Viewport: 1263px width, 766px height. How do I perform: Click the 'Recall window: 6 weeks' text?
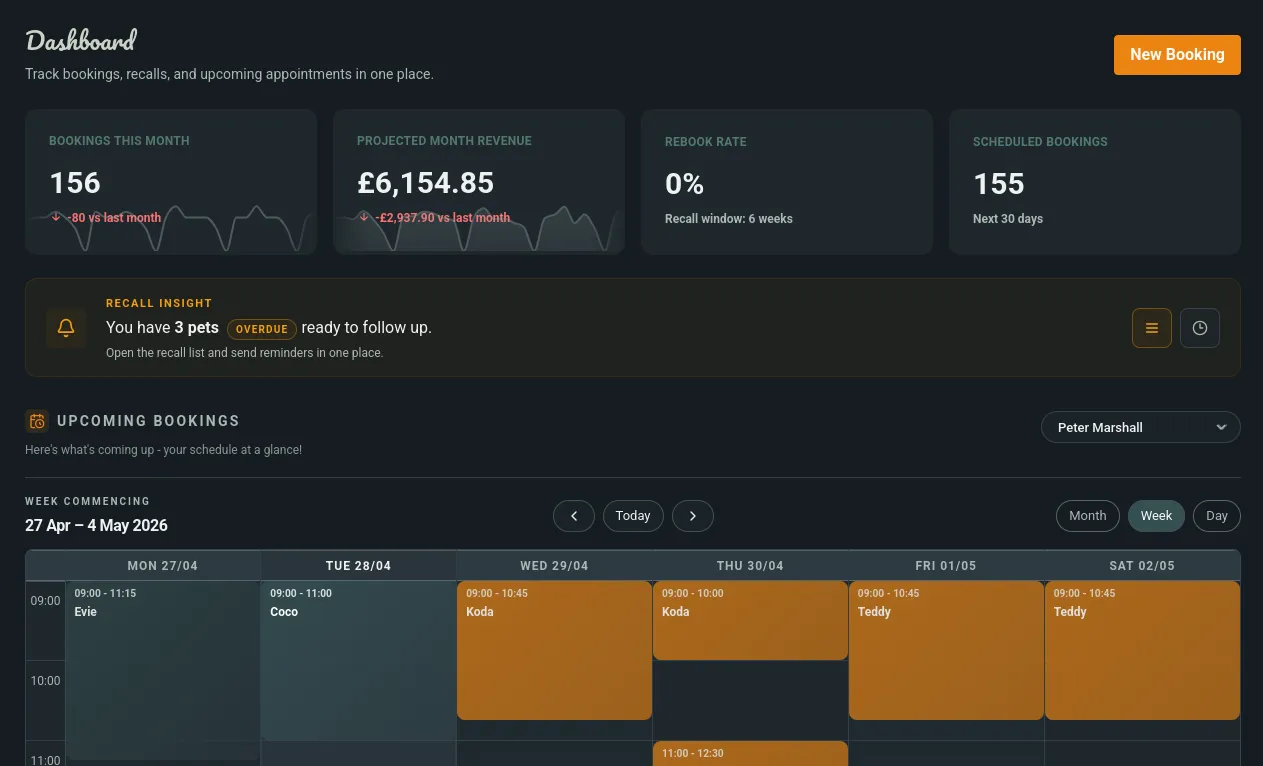[729, 219]
